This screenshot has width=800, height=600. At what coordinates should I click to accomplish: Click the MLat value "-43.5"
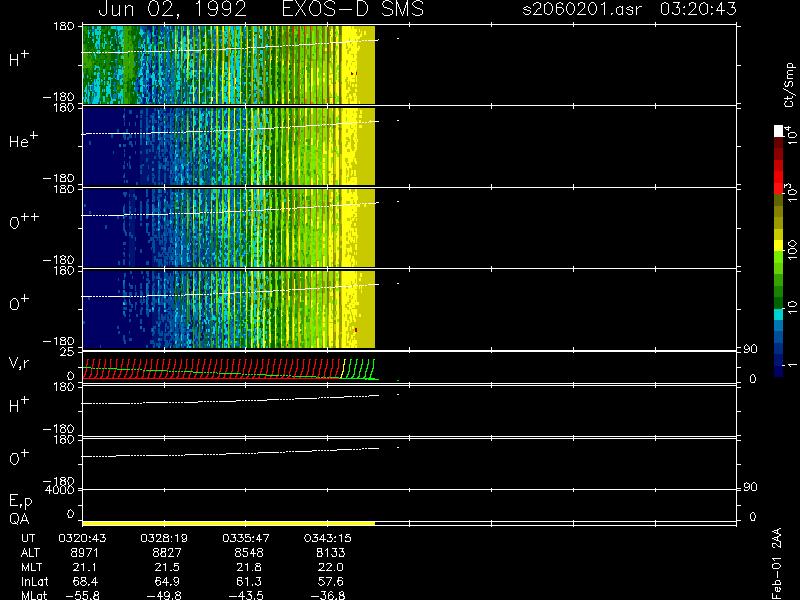[246, 595]
